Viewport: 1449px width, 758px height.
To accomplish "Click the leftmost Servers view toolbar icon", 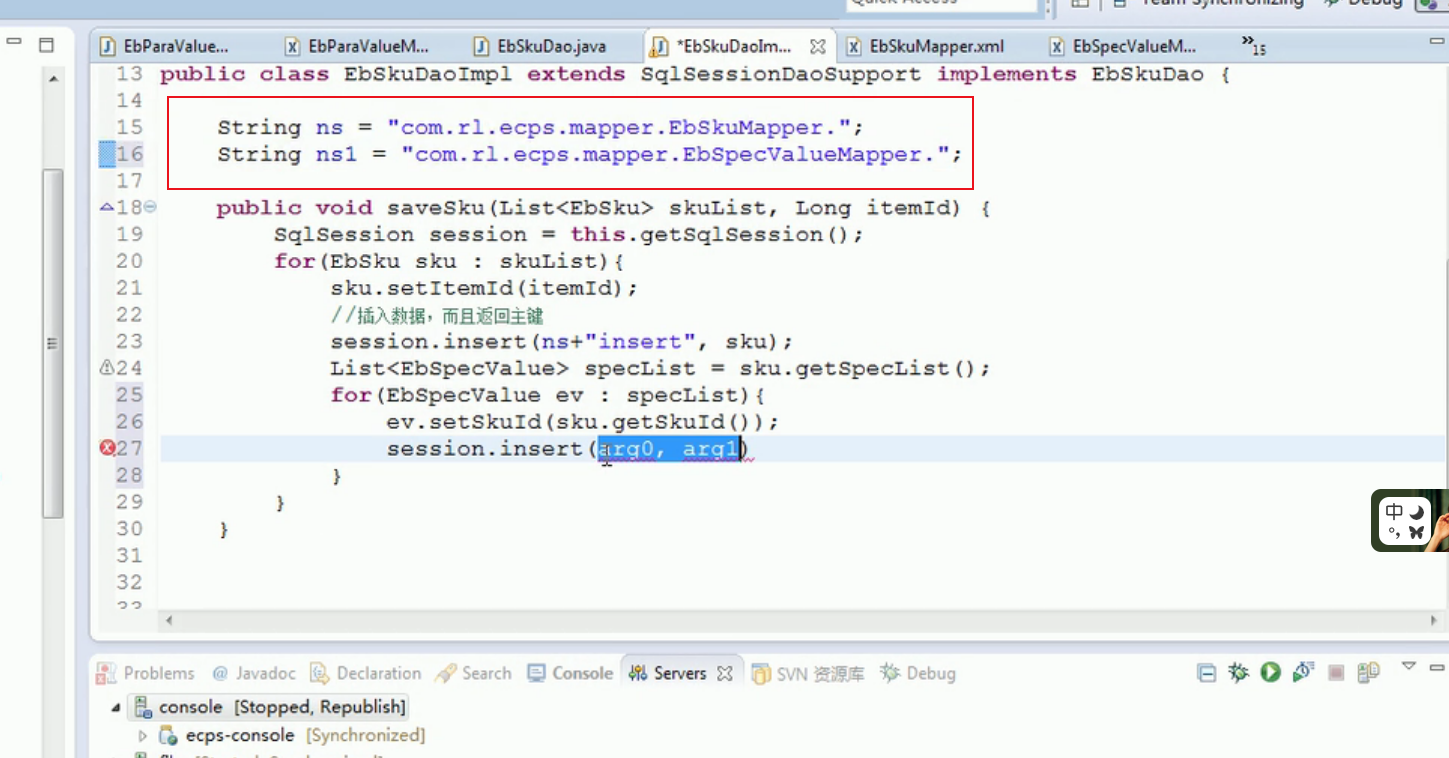I will click(1207, 673).
